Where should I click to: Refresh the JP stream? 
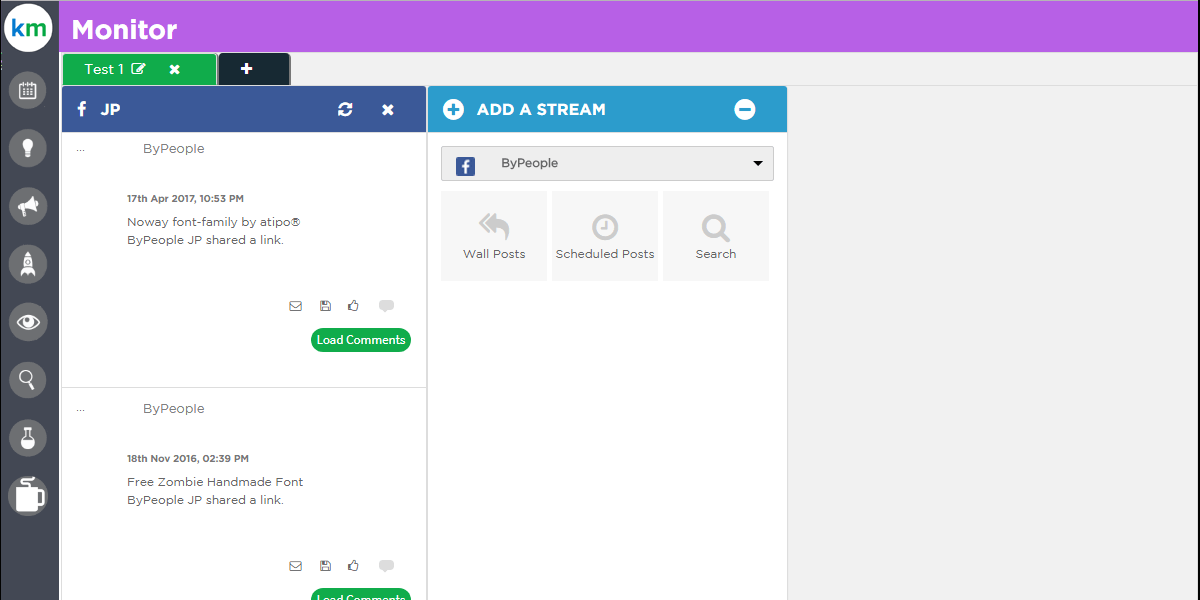[x=345, y=110]
